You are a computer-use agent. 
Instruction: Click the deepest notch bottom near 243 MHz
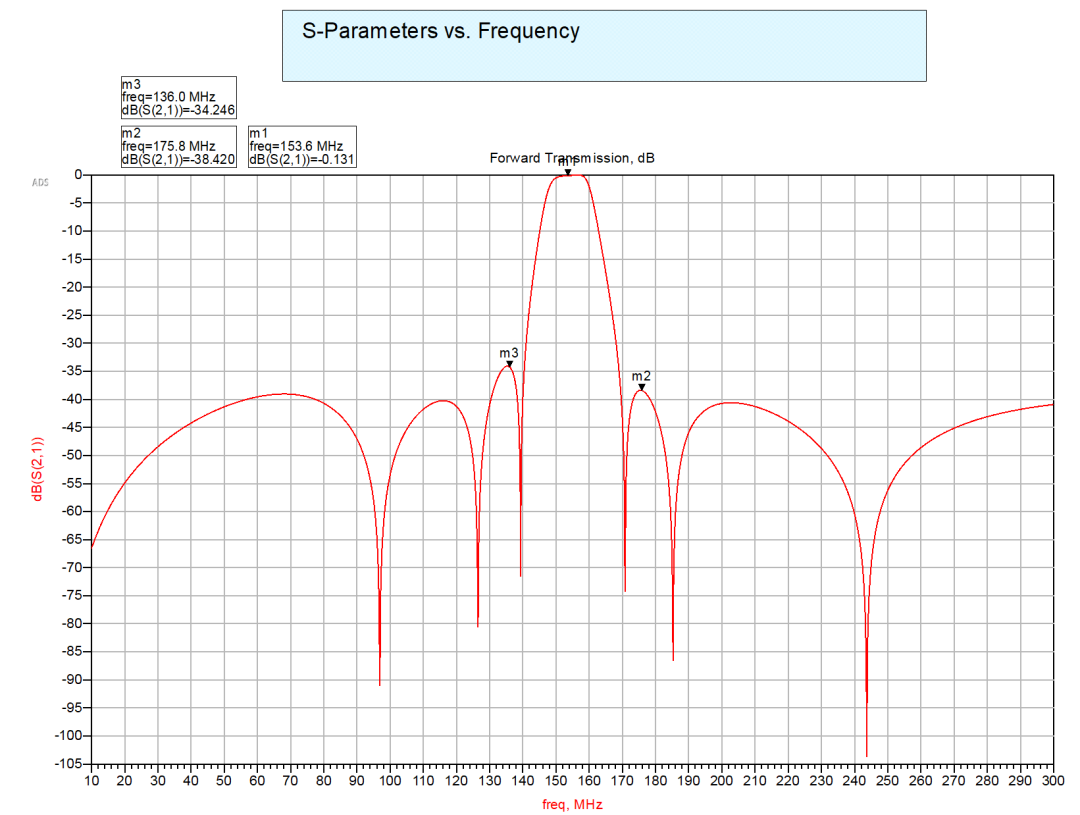866,754
